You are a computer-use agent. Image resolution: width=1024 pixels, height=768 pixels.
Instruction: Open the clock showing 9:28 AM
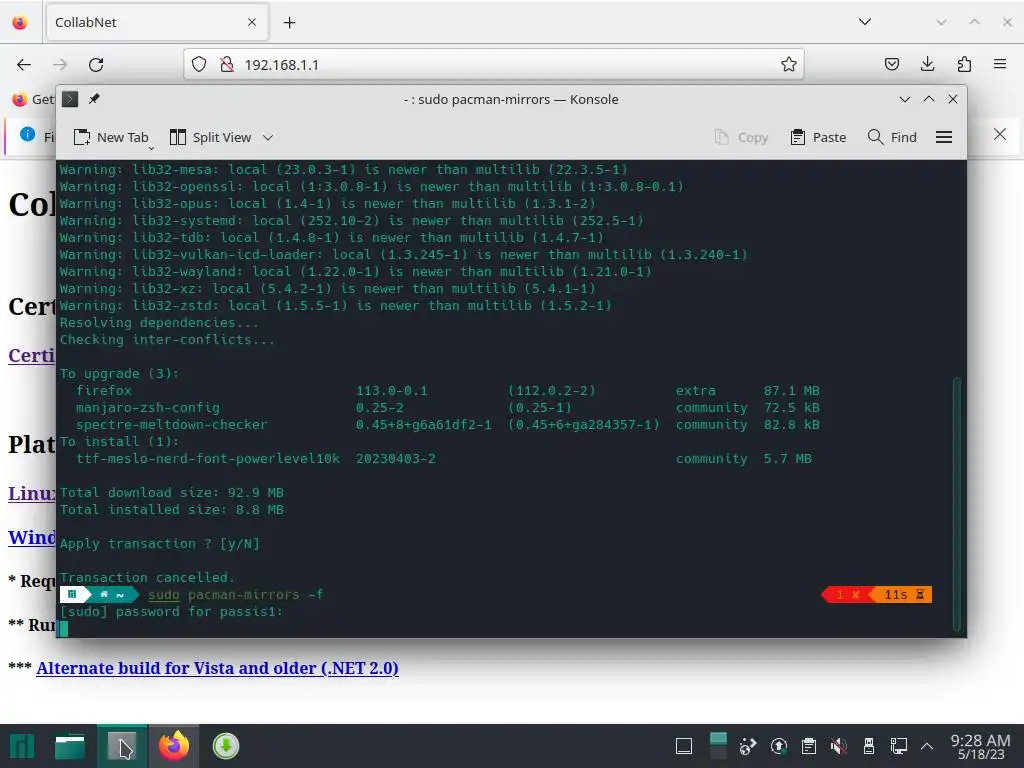(980, 746)
